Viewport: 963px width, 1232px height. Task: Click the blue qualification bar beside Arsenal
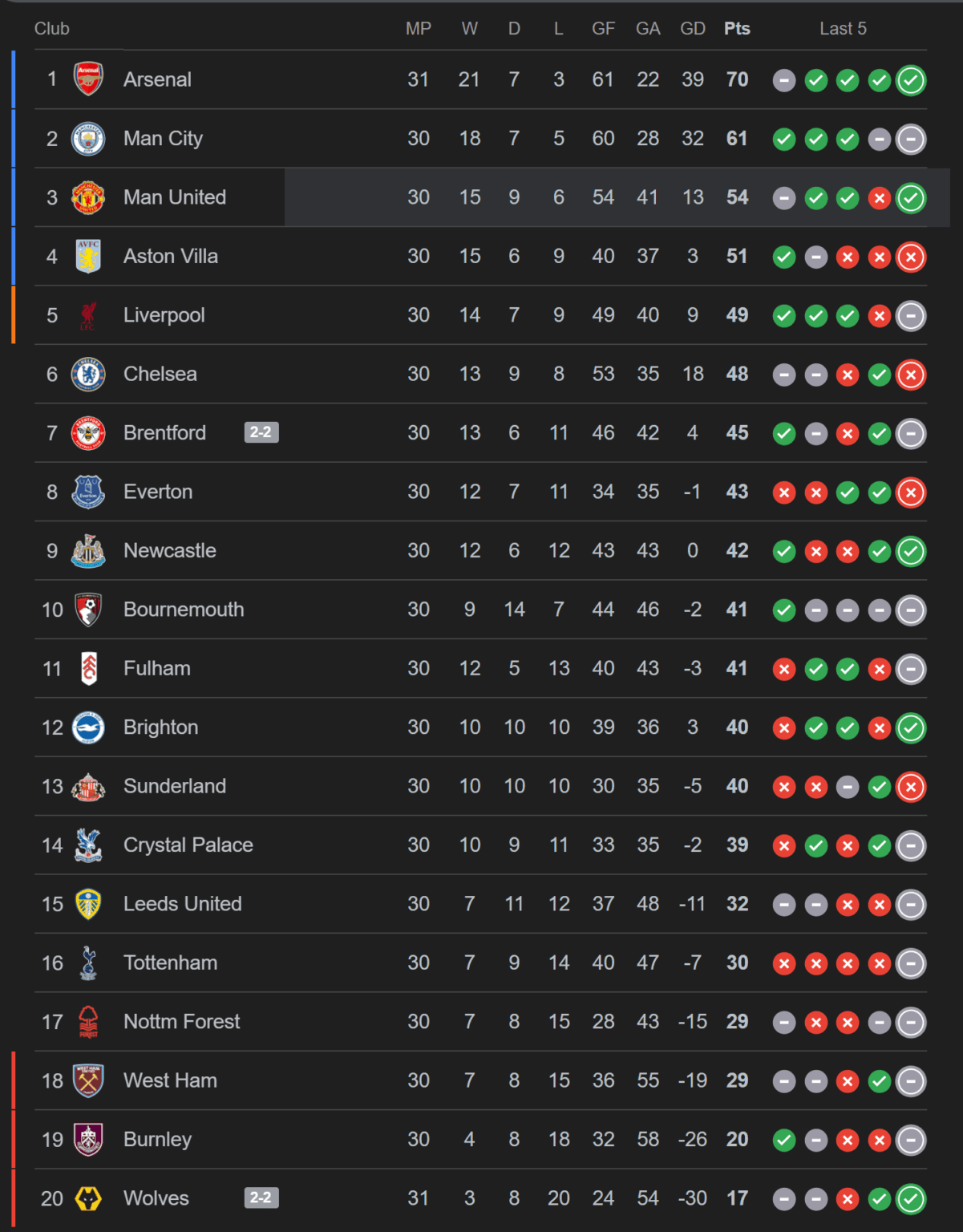pyautogui.click(x=12, y=79)
